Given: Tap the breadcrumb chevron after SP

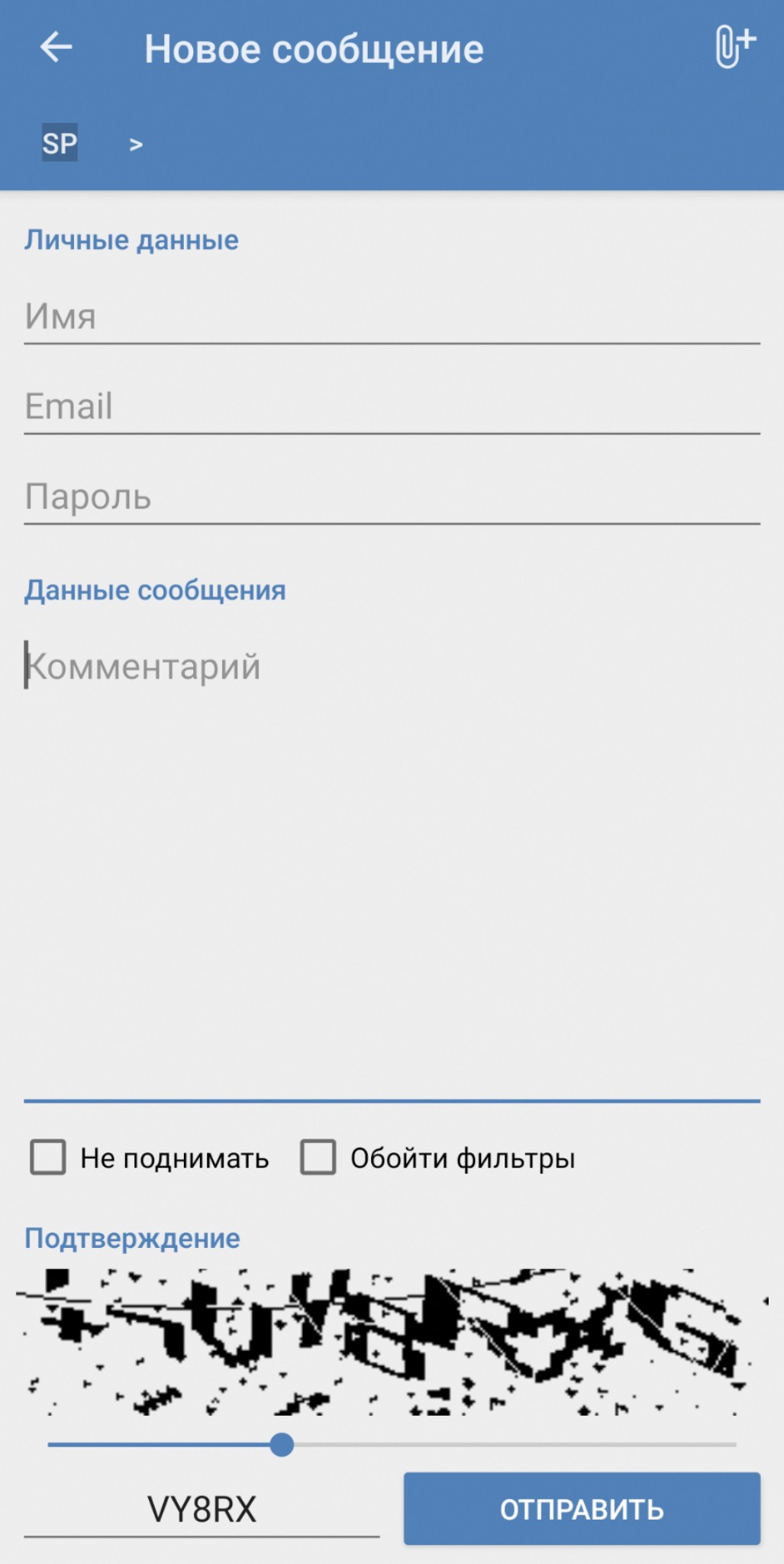Looking at the screenshot, I should (x=136, y=144).
